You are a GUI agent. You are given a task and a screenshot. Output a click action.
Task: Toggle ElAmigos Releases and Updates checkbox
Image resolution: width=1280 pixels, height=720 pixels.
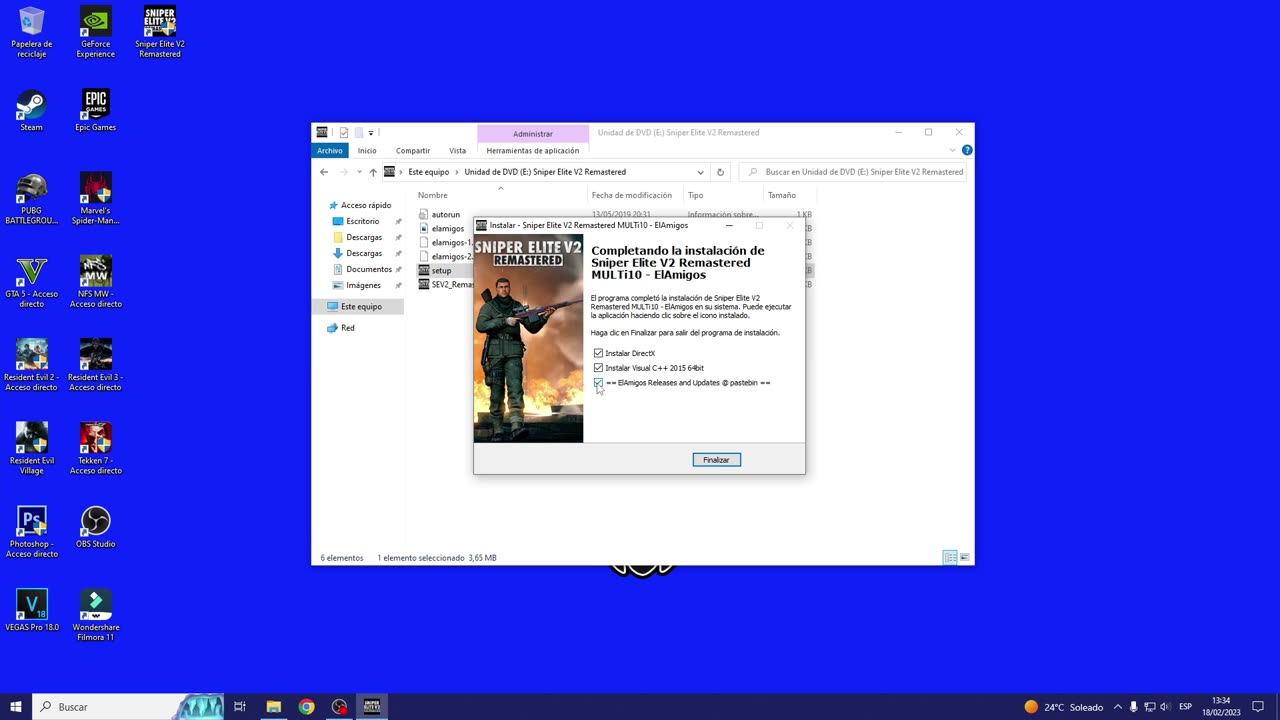[598, 383]
